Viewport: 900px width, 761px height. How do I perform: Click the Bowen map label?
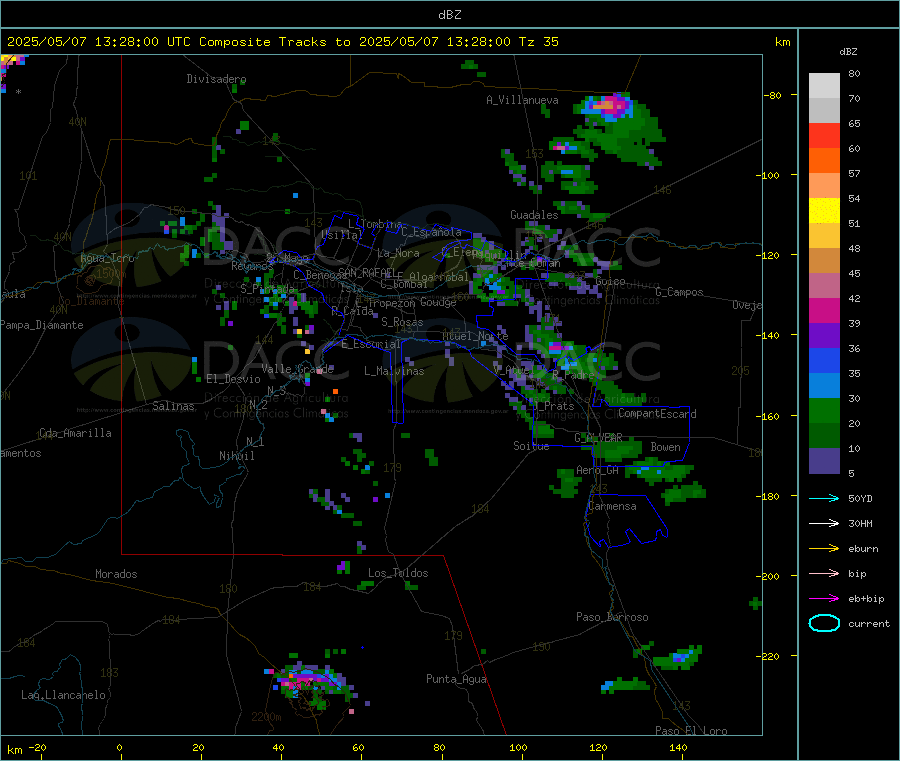[665, 446]
